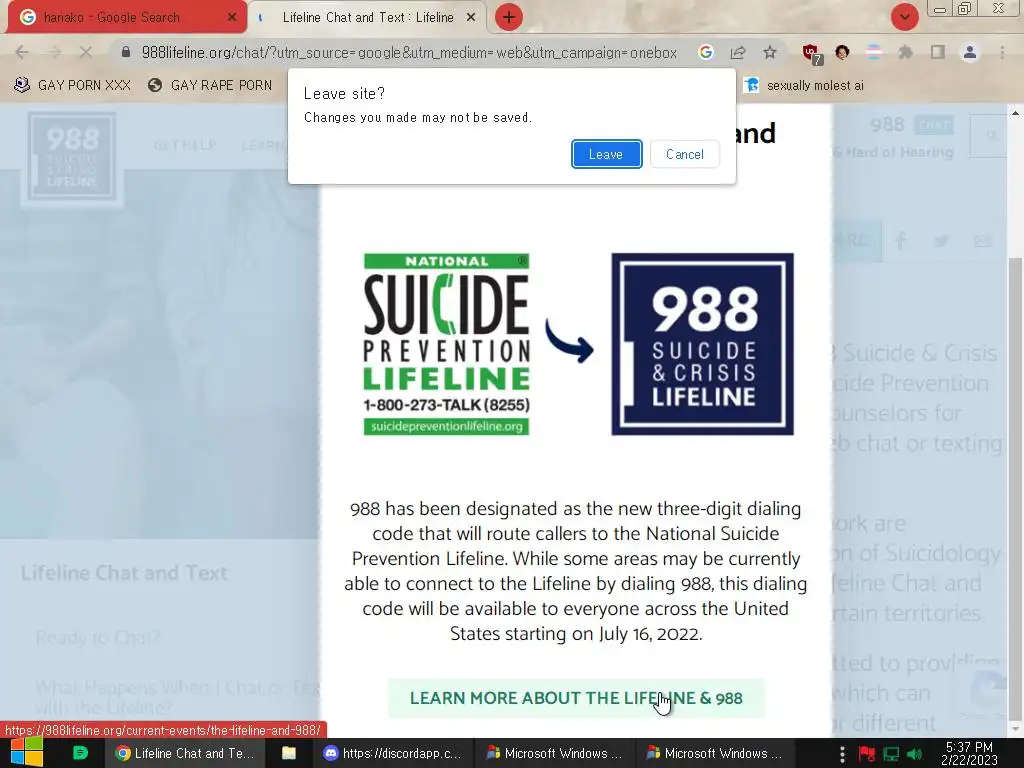1024x768 pixels.
Task: Open the Discord taskbar item
Action: tap(392, 753)
